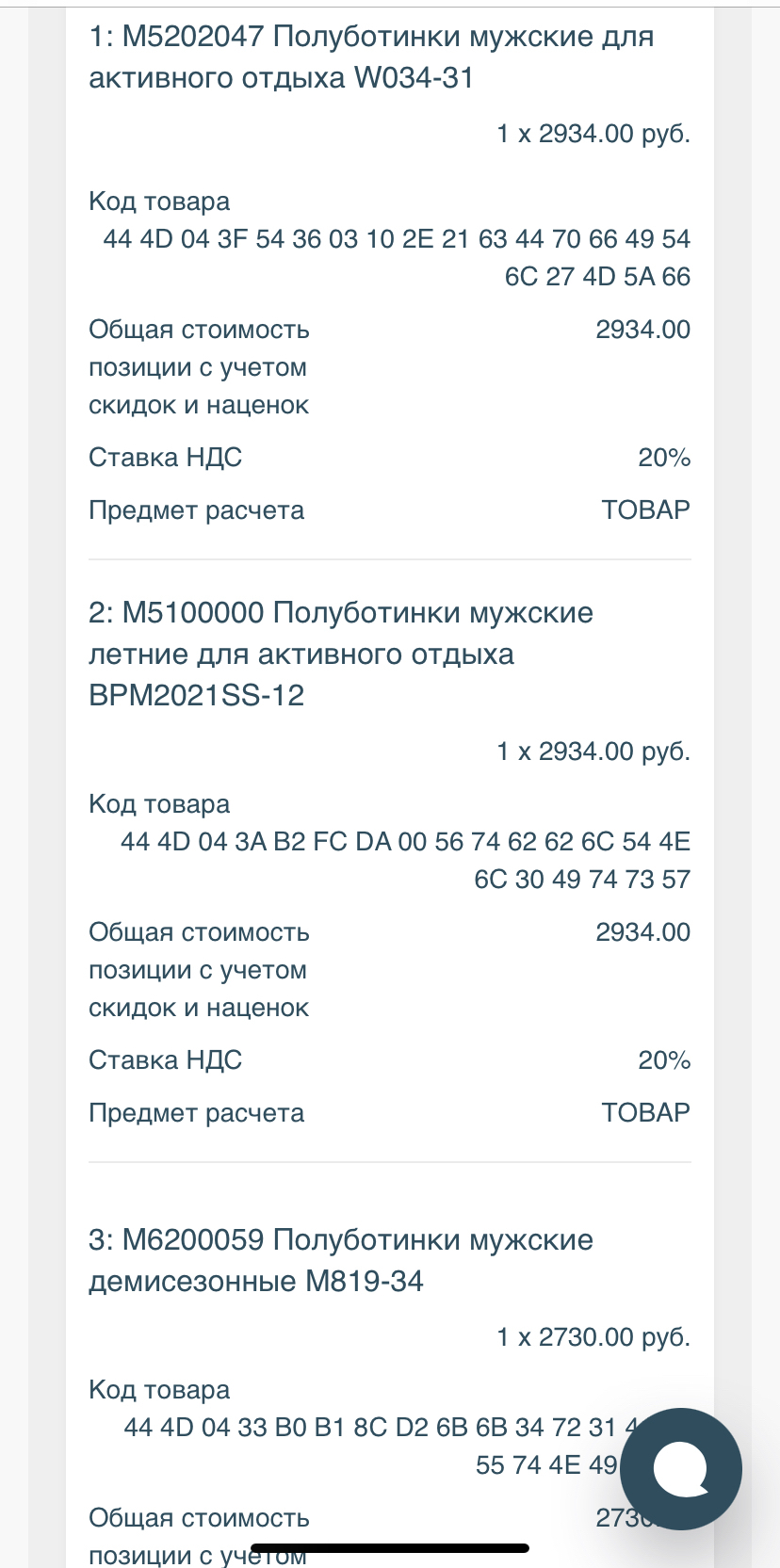Tap the first item title M5202047
The image size is (780, 1568).
pyautogui.click(x=371, y=57)
